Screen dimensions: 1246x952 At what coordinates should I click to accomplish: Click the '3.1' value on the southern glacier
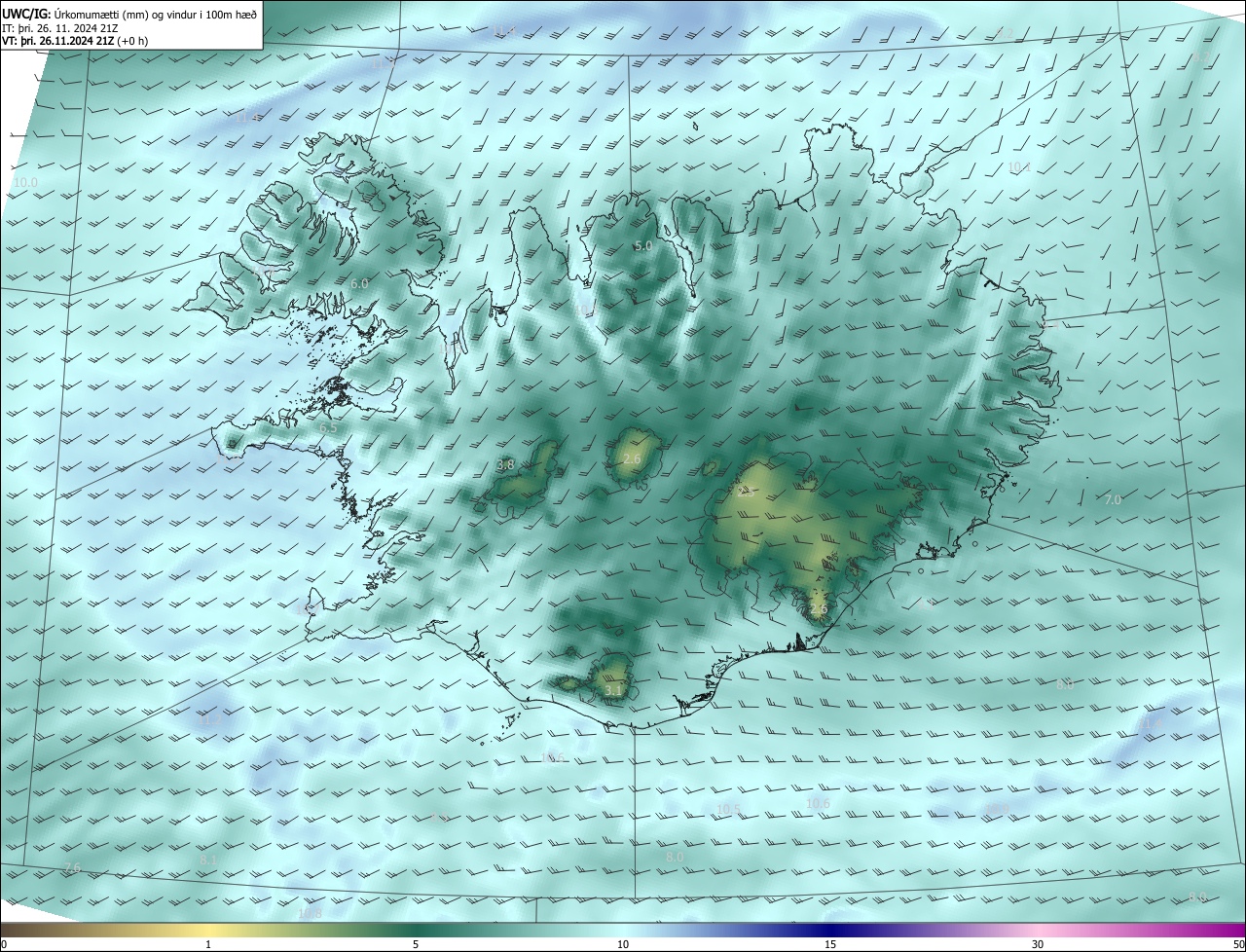pos(613,690)
